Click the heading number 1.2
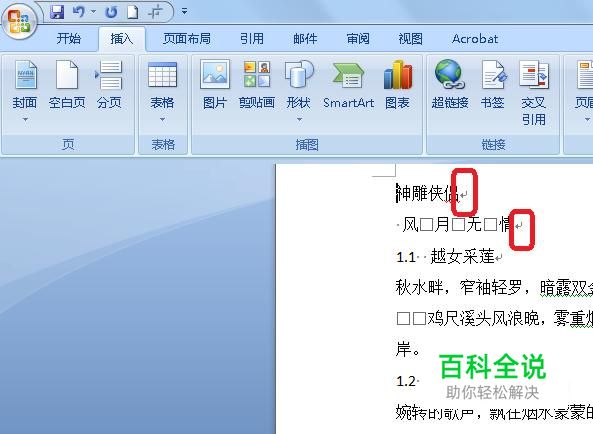 click(x=406, y=381)
